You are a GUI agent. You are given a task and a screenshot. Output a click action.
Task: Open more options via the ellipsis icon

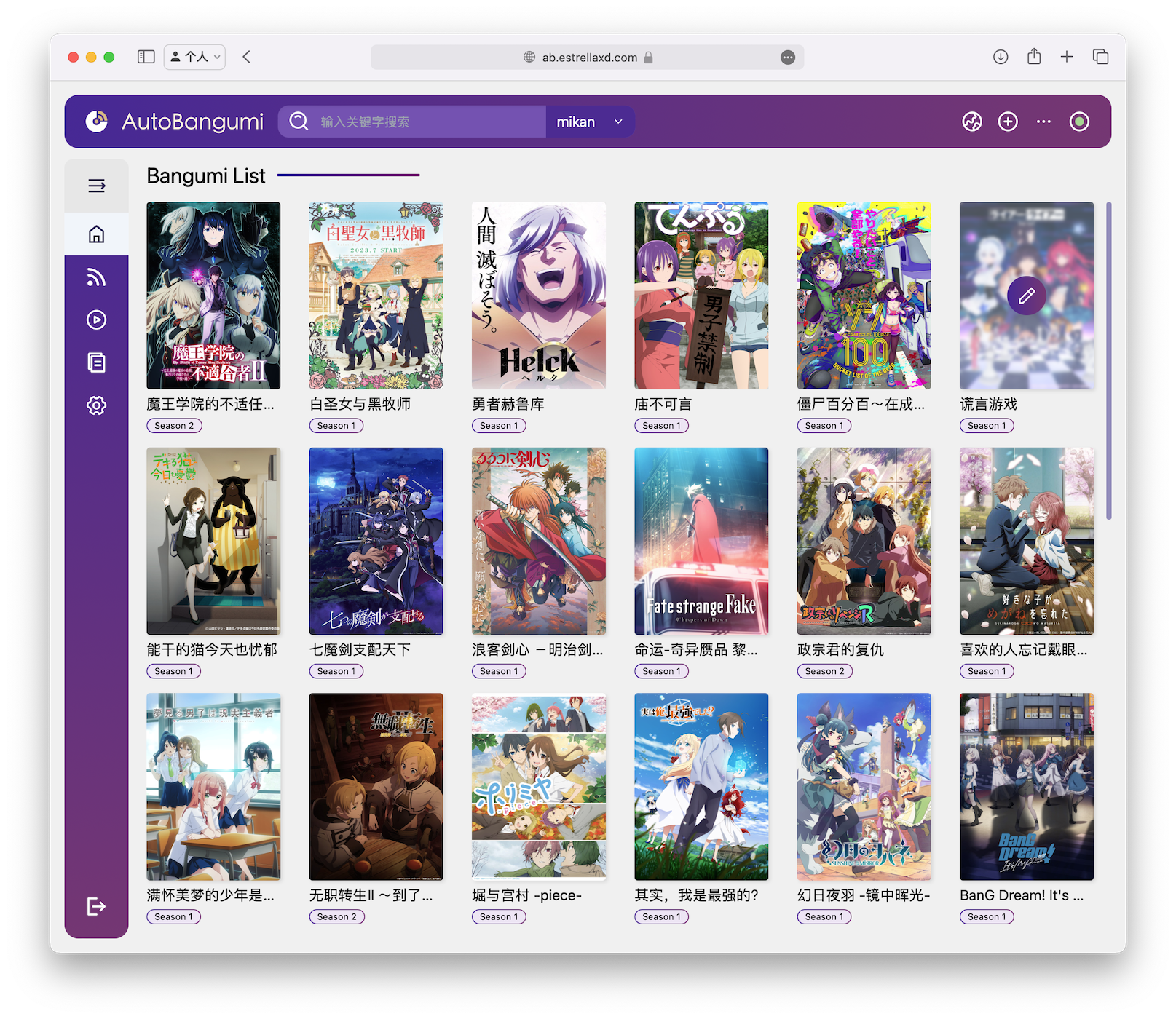point(1043,122)
